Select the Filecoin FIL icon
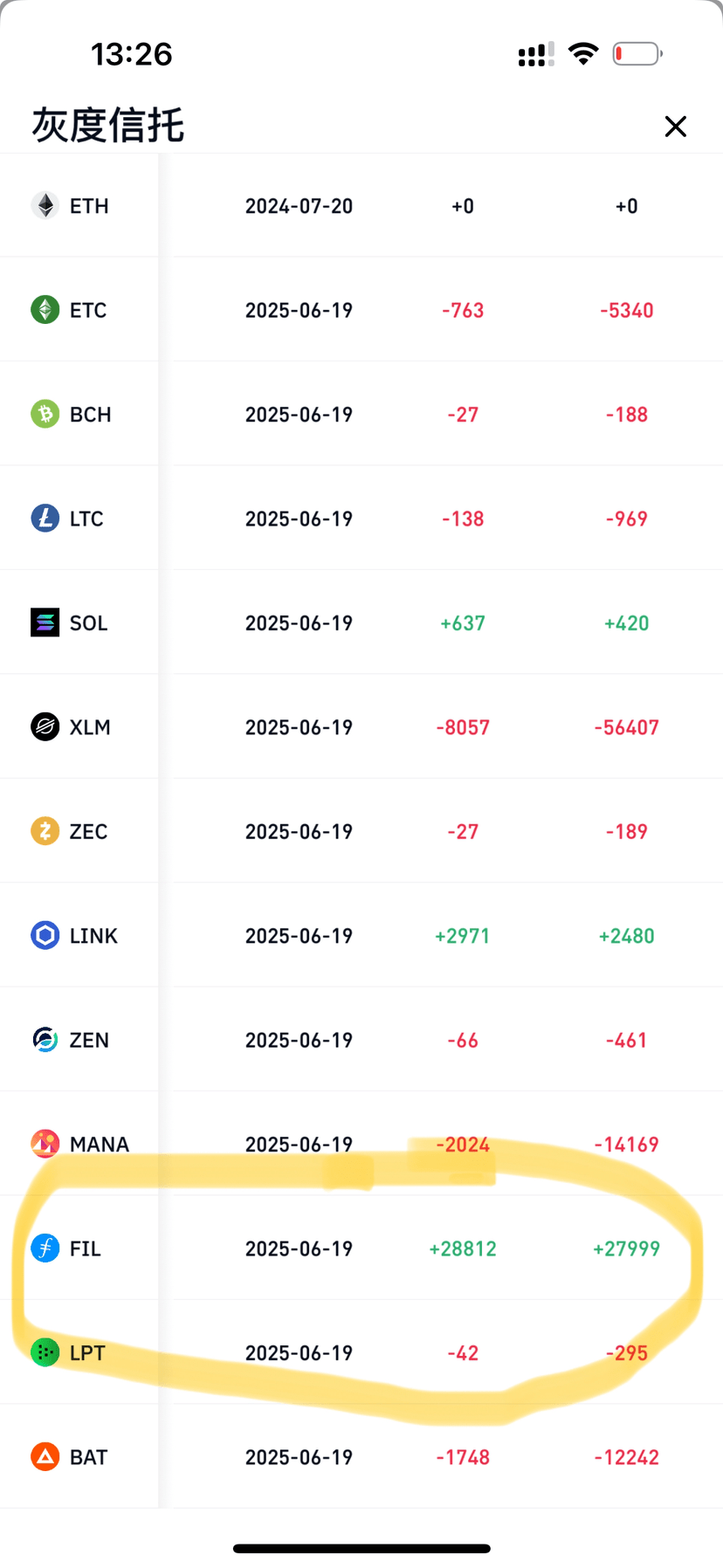This screenshot has width=723, height=1568. click(x=45, y=1248)
